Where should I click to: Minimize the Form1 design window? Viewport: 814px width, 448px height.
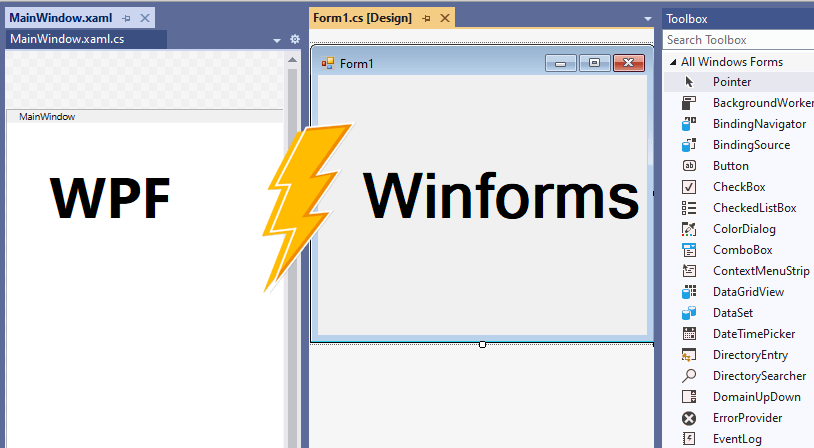[561, 63]
